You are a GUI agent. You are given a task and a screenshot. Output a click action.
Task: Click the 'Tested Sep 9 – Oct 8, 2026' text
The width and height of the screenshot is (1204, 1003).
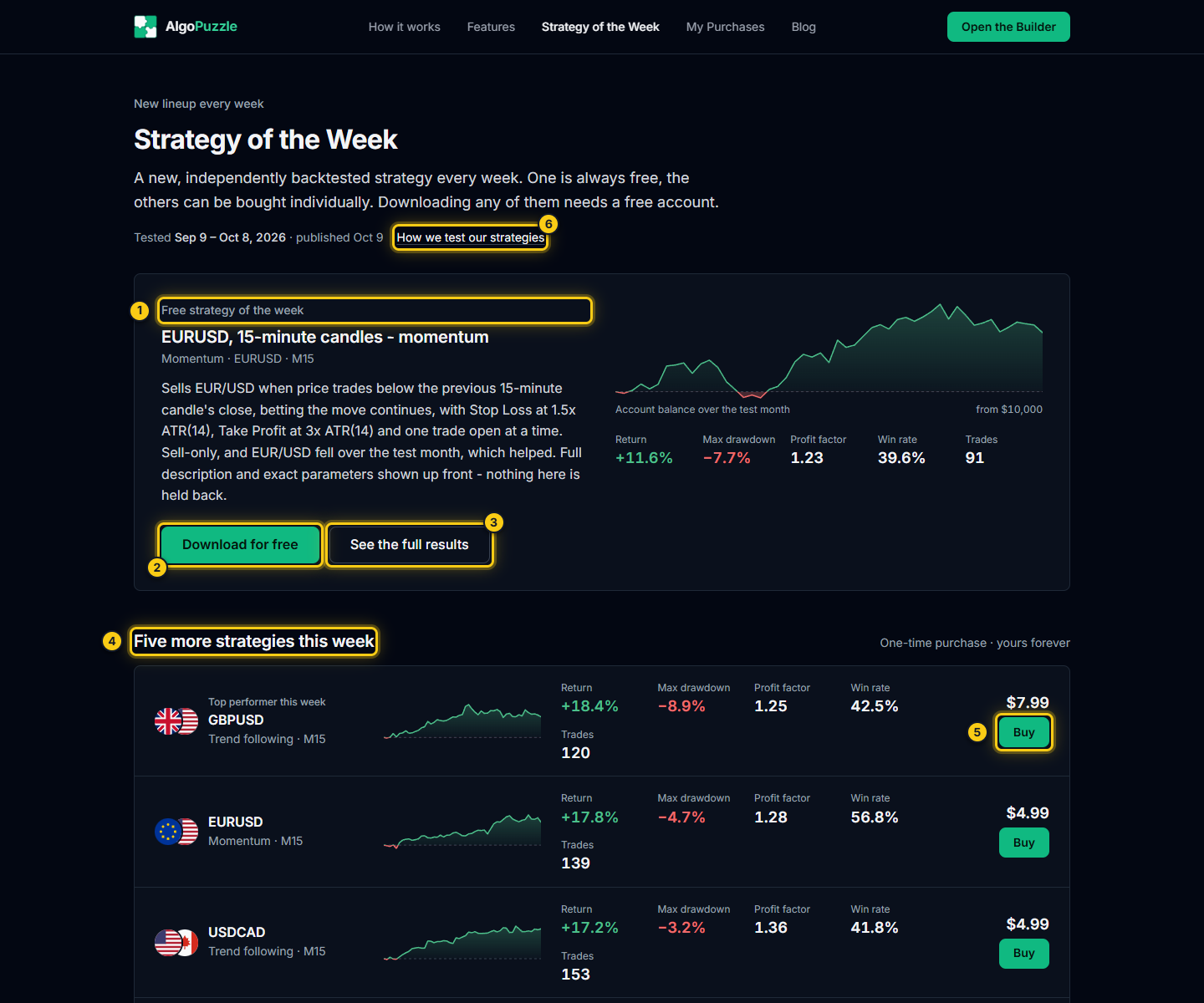(x=210, y=237)
